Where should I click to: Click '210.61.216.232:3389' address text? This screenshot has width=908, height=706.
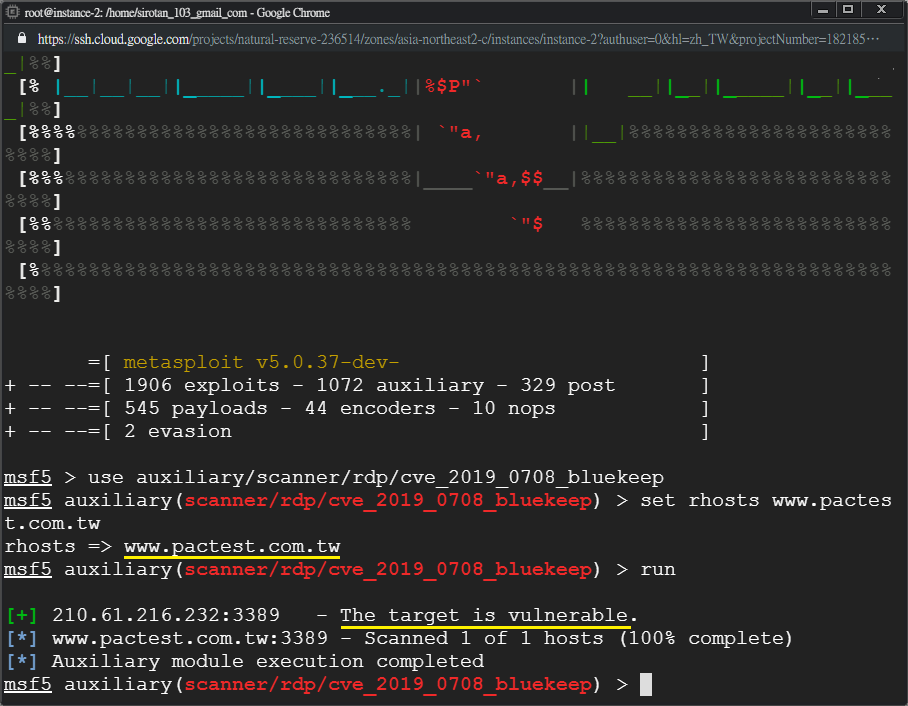click(x=166, y=615)
